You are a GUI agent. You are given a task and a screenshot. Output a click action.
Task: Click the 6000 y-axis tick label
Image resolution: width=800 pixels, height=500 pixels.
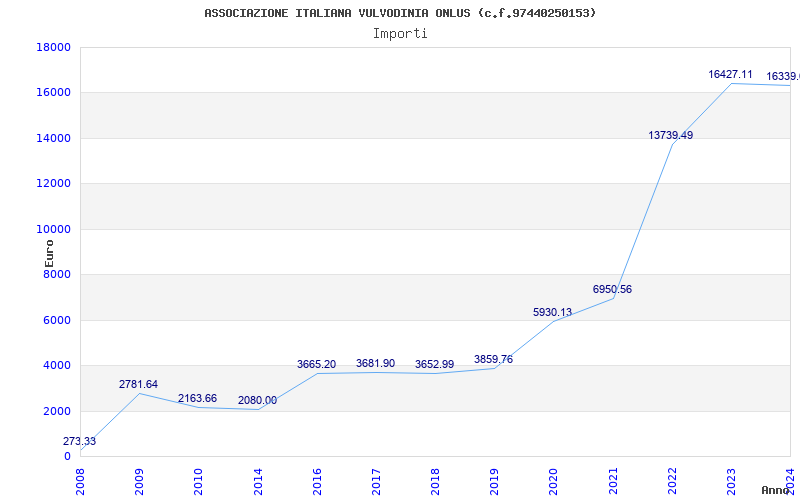[57, 320]
